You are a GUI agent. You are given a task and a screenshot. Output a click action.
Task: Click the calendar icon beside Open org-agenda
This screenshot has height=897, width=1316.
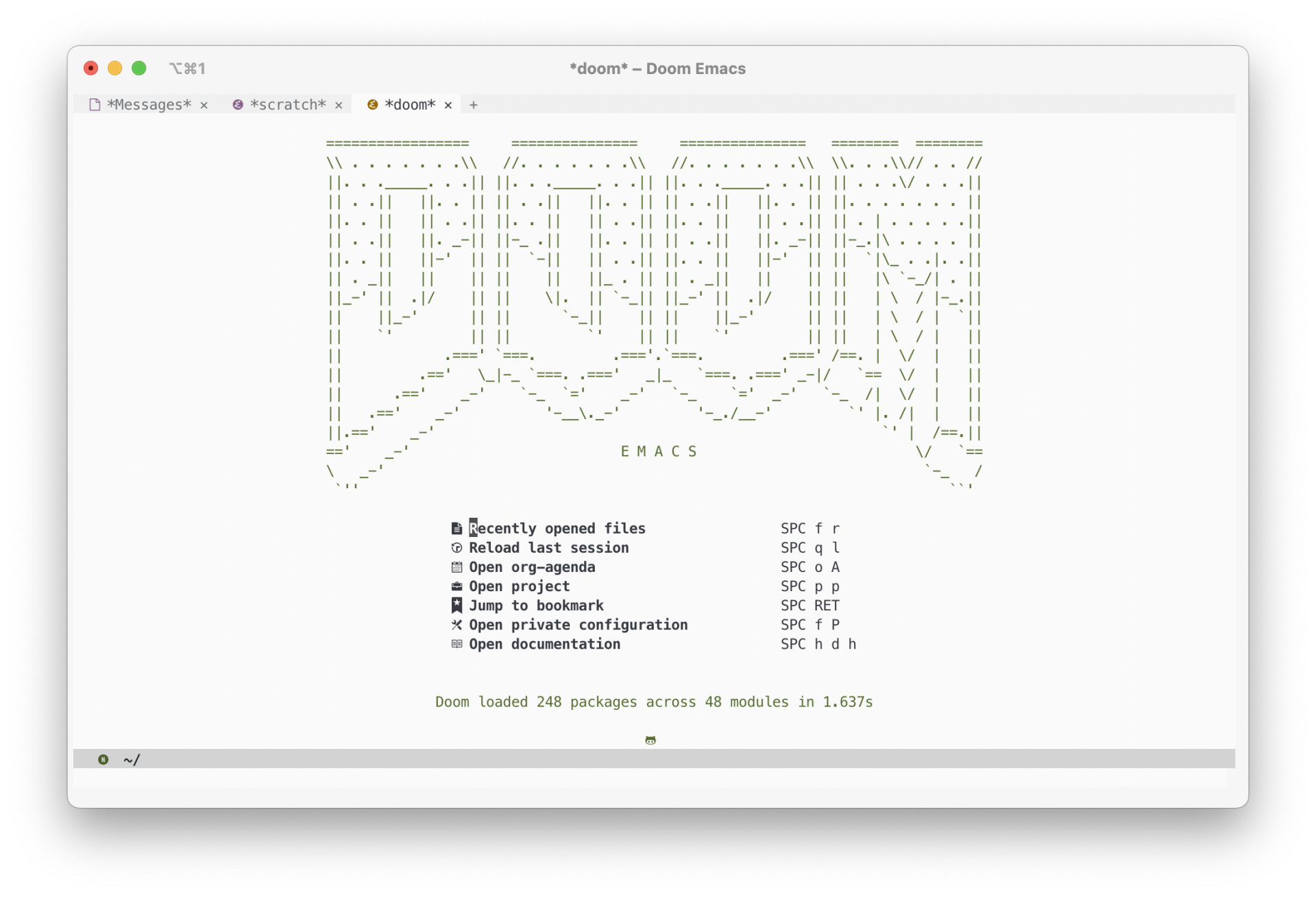coord(456,566)
